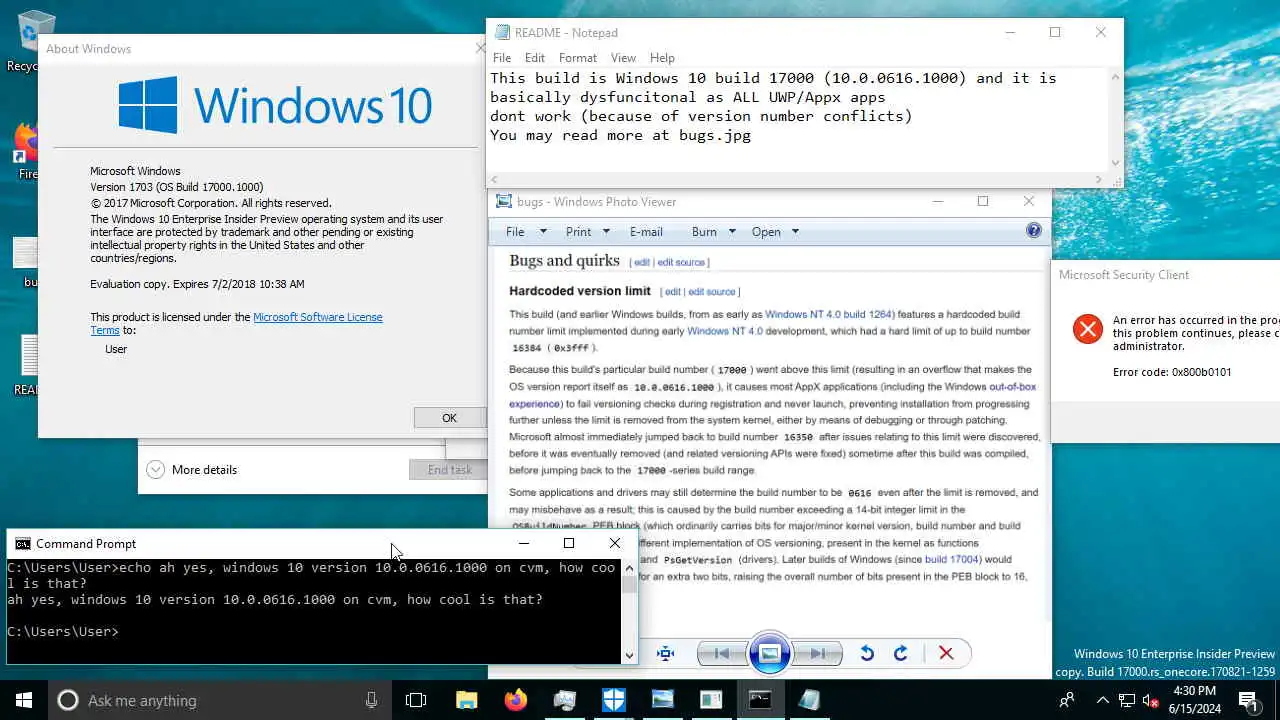
Task: Maximize the Command Prompt window
Action: (x=569, y=543)
